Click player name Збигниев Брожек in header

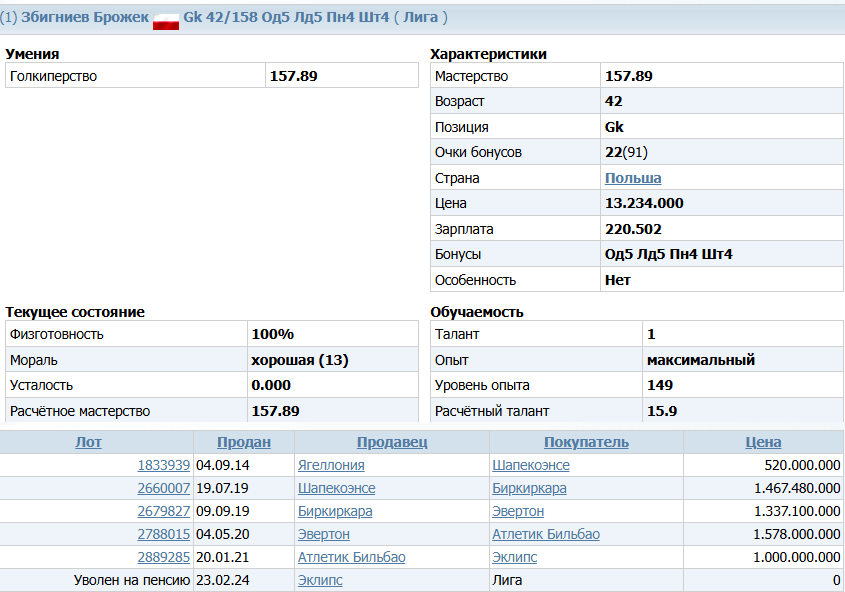[85, 18]
